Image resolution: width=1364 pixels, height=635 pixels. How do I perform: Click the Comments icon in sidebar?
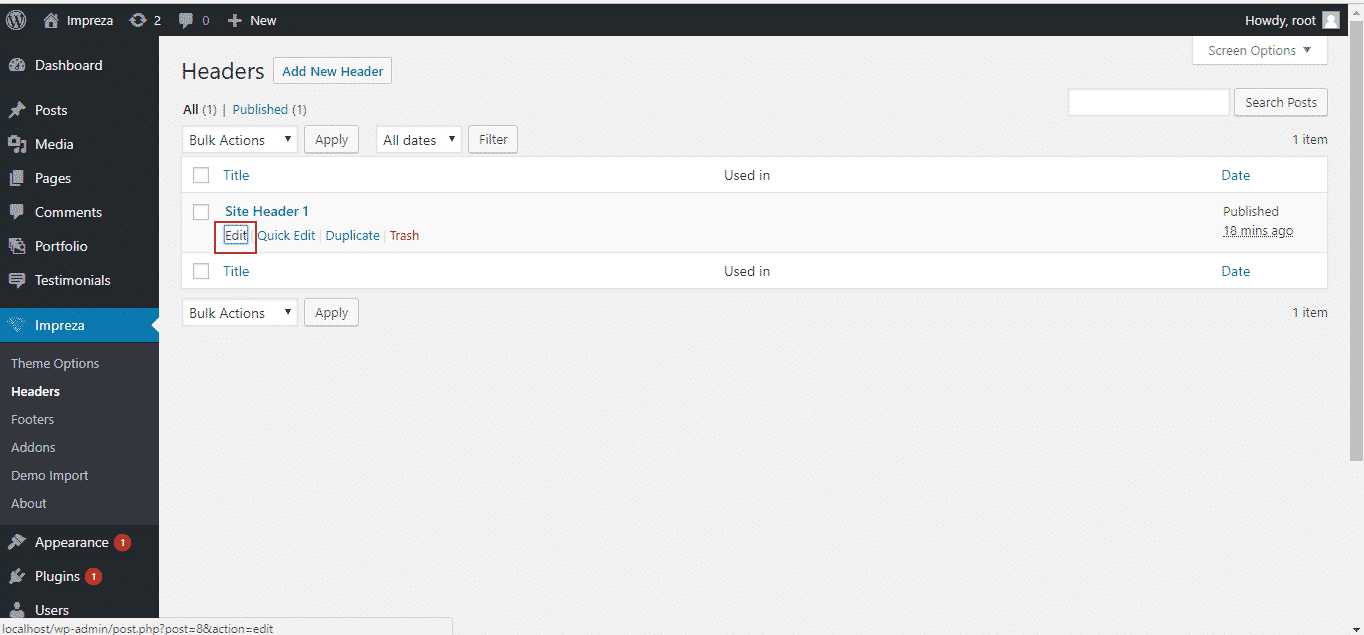point(17,212)
